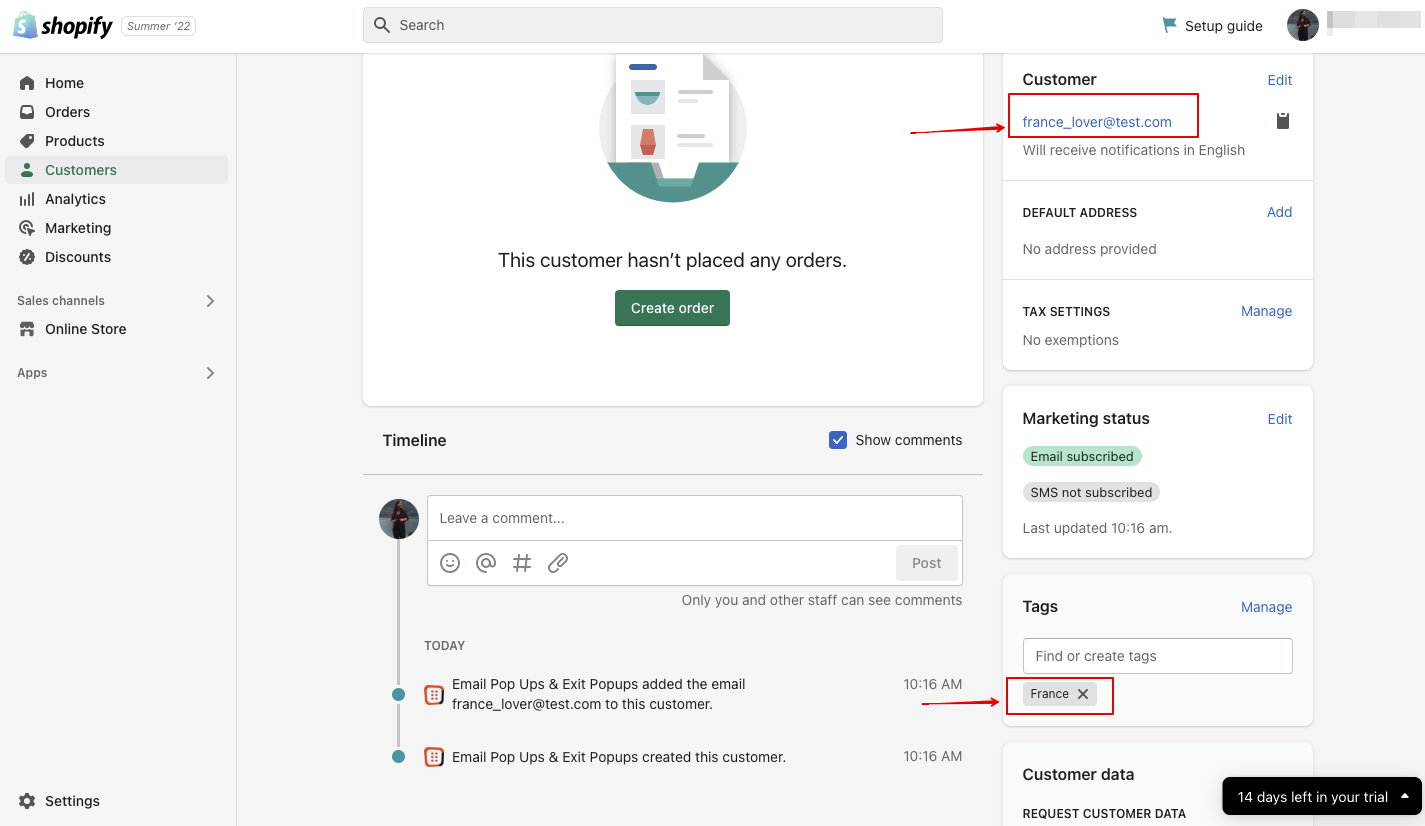This screenshot has height=826, width=1425.
Task: Click the SMS not subscribed badge
Action: [1091, 492]
